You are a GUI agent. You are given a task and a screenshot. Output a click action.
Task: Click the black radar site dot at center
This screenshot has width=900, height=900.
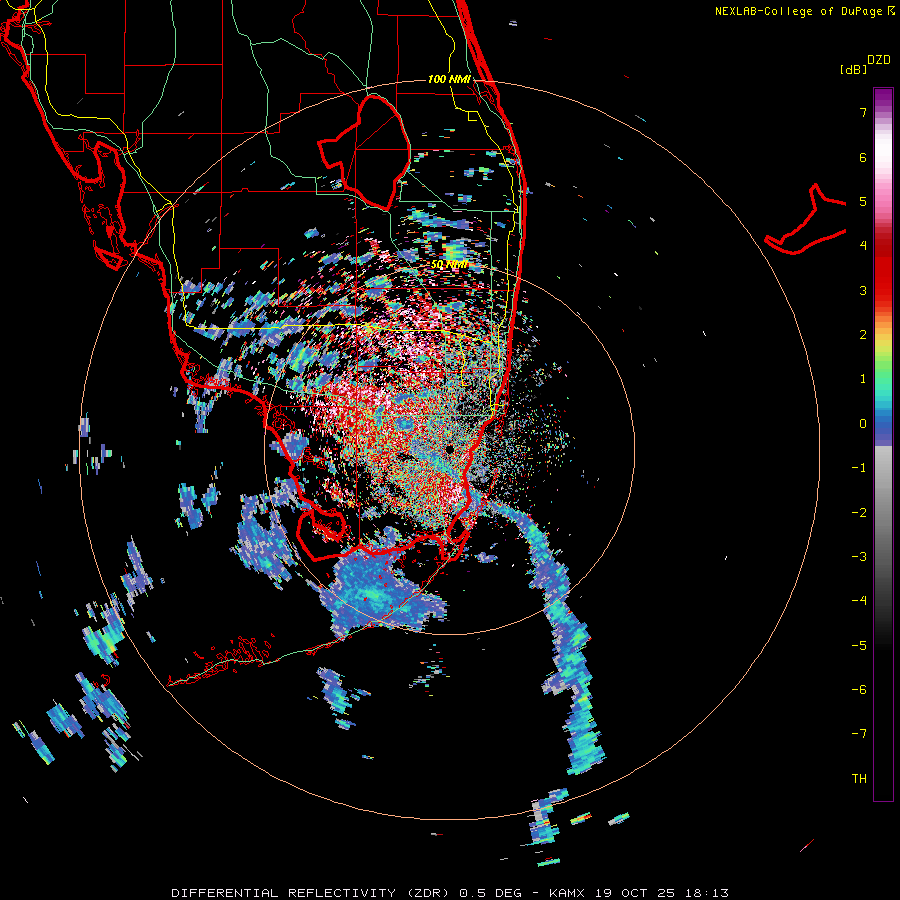449,449
